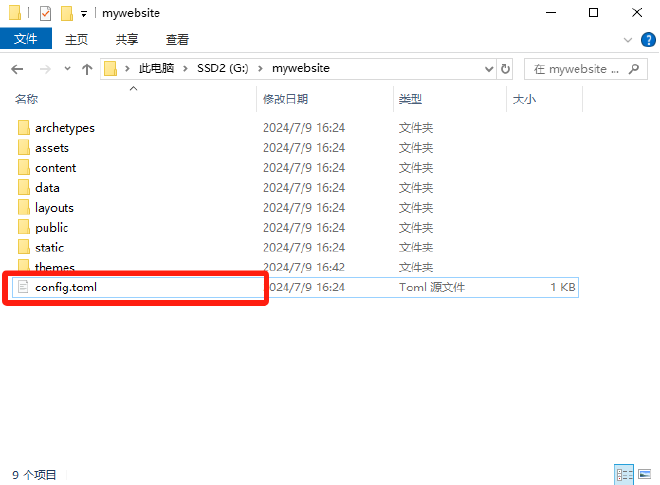Click mywebsite in the address path
Image resolution: width=660 pixels, height=485 pixels.
click(x=301, y=68)
